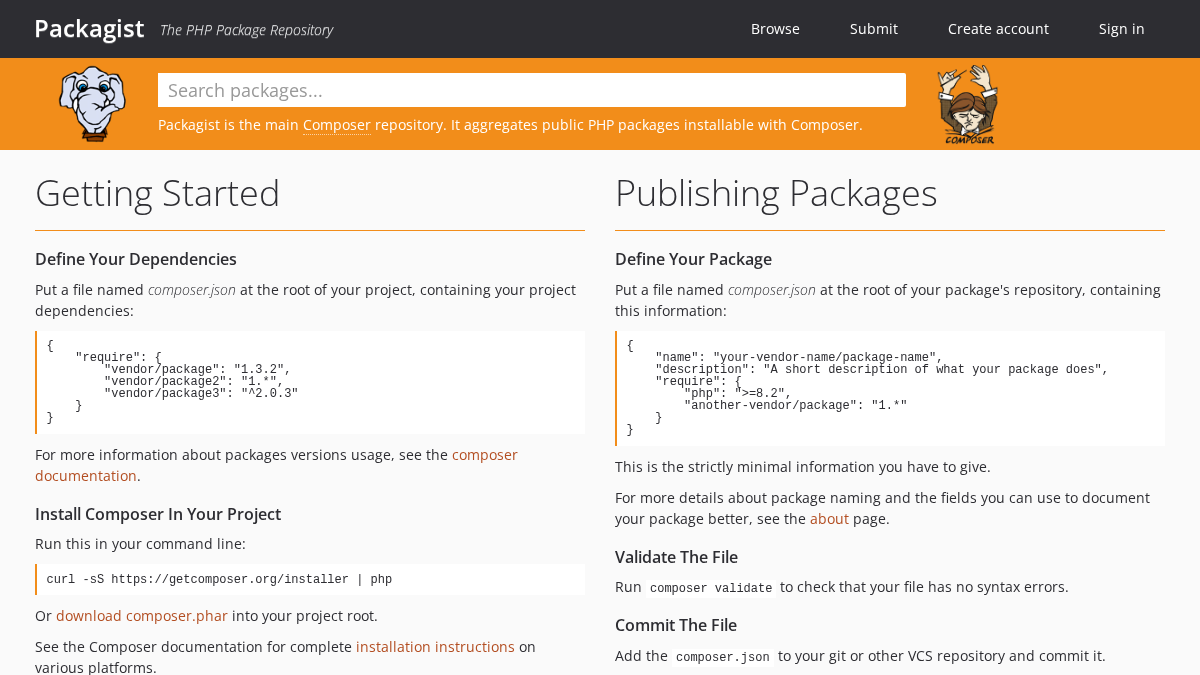Click the composer validate inline code
Image resolution: width=1200 pixels, height=675 pixels.
tap(711, 588)
